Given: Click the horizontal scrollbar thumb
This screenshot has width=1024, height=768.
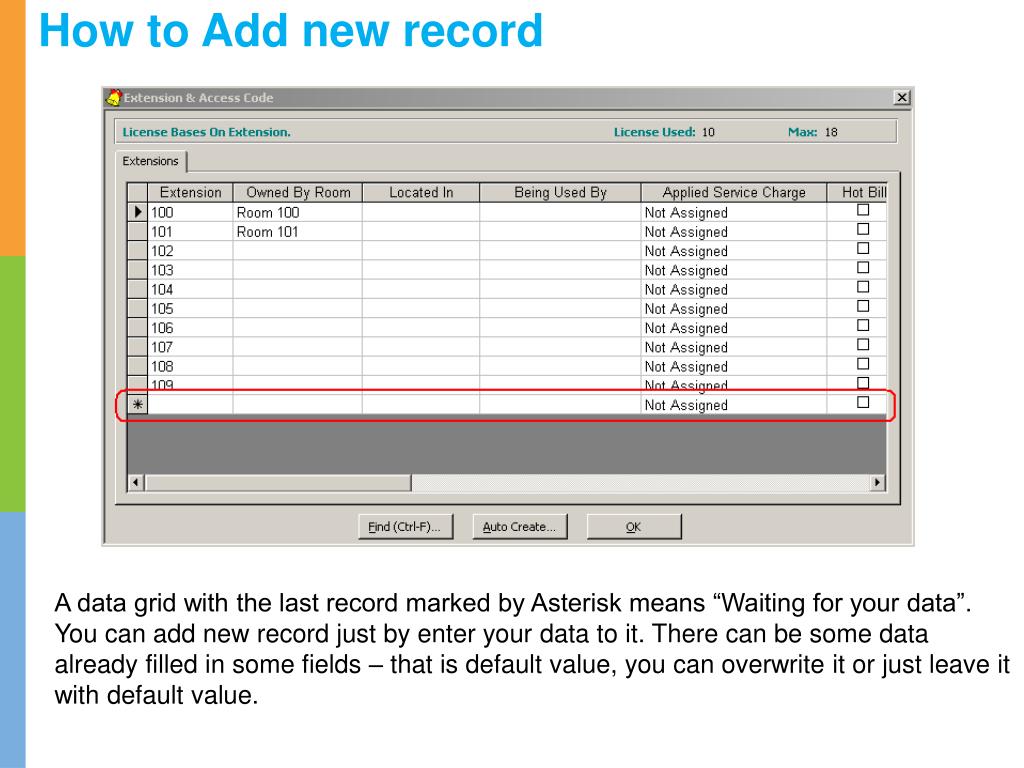Looking at the screenshot, I should point(278,483).
